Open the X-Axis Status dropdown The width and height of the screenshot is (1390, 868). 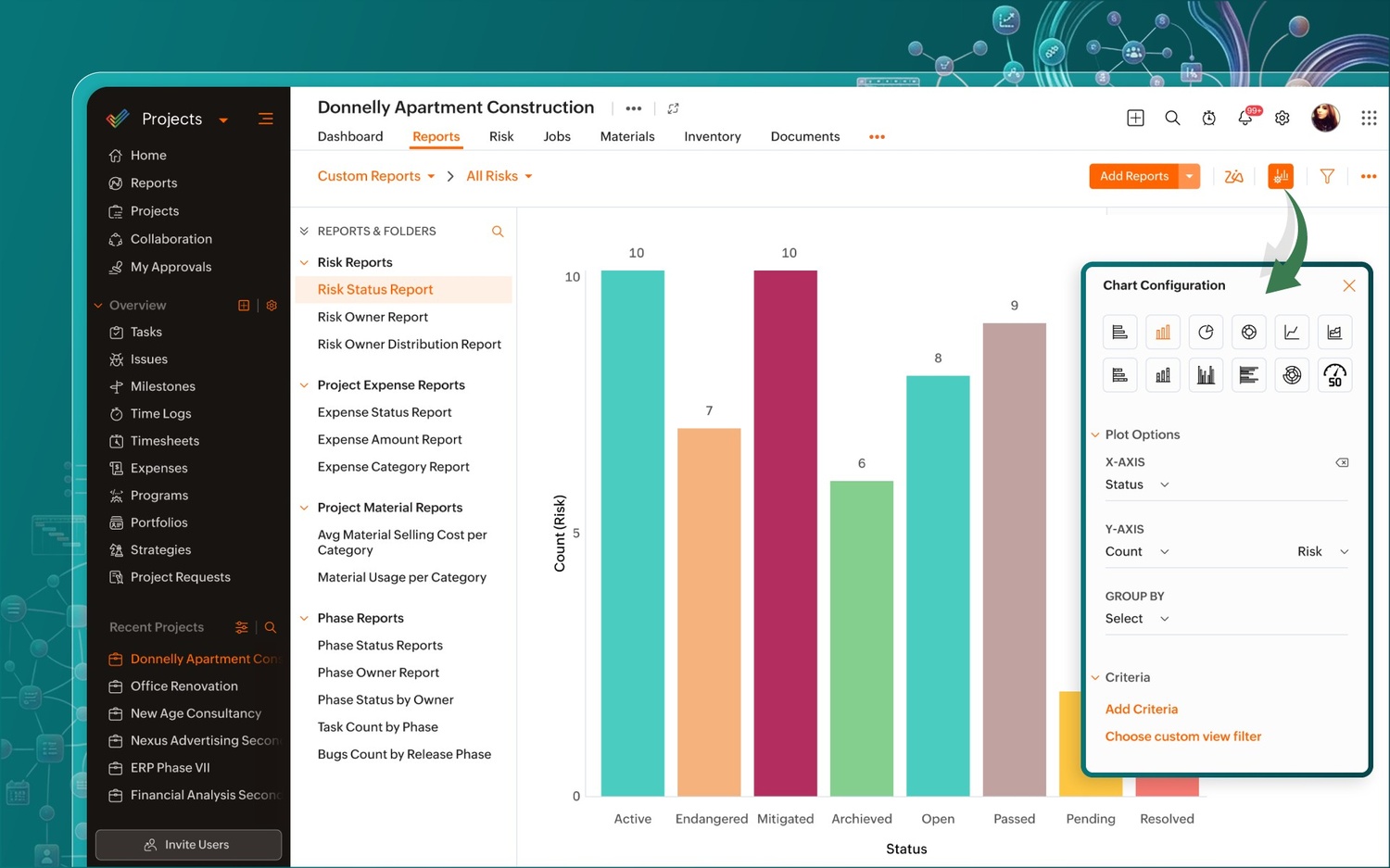(1137, 484)
